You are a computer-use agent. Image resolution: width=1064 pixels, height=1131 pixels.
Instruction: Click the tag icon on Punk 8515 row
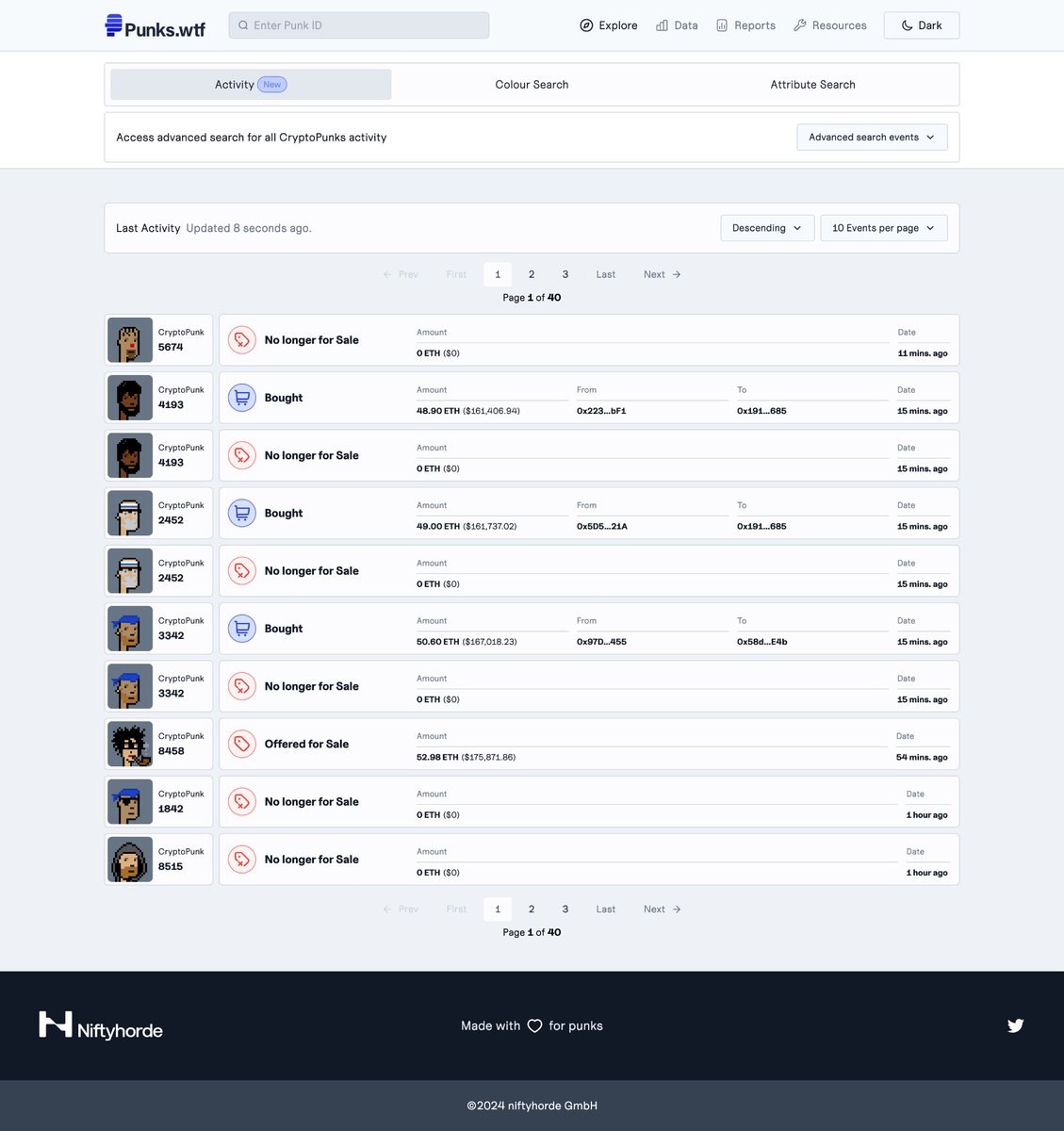(242, 860)
